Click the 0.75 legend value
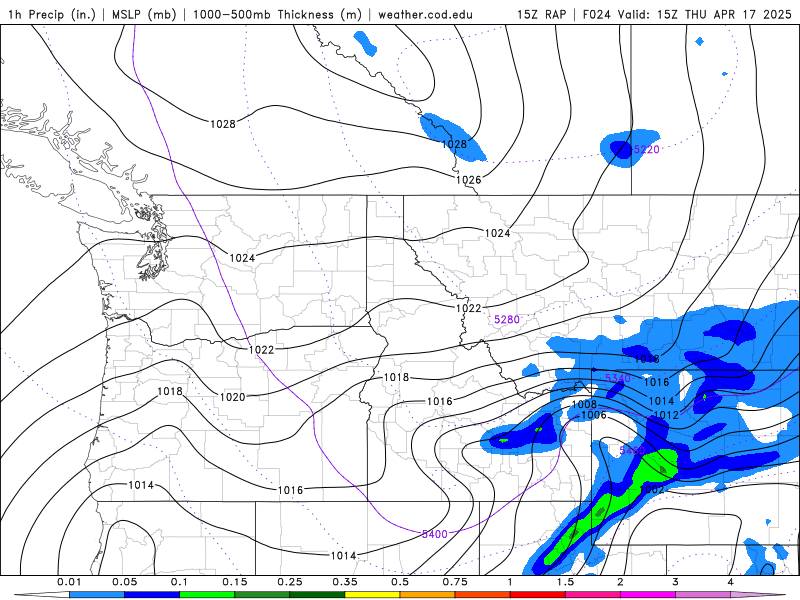The image size is (800, 600). (x=455, y=582)
